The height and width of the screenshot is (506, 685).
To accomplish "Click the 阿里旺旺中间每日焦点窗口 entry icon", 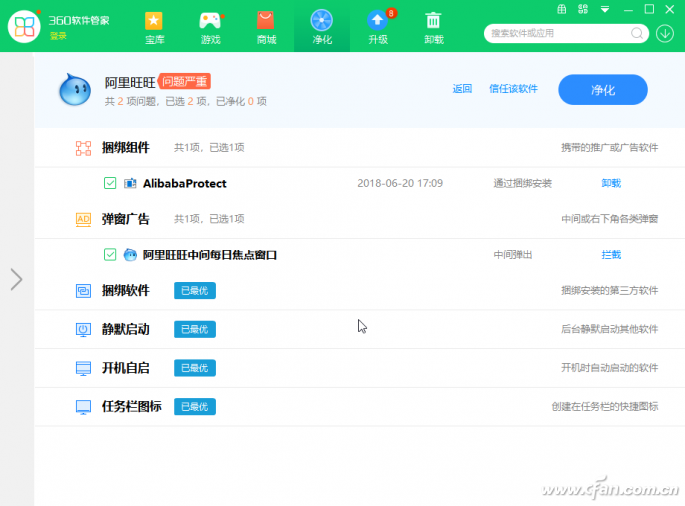I will 130,254.
